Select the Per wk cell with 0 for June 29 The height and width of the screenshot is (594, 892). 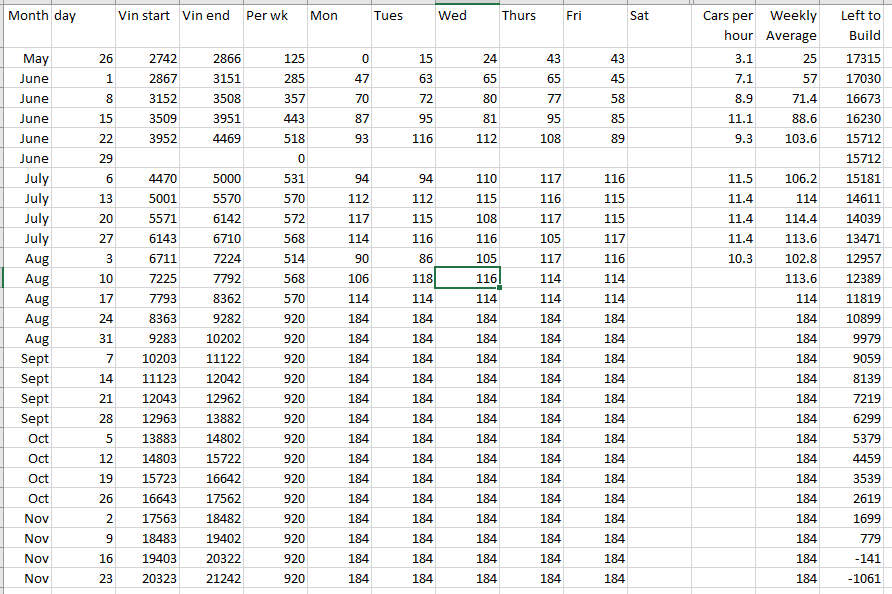coord(274,159)
